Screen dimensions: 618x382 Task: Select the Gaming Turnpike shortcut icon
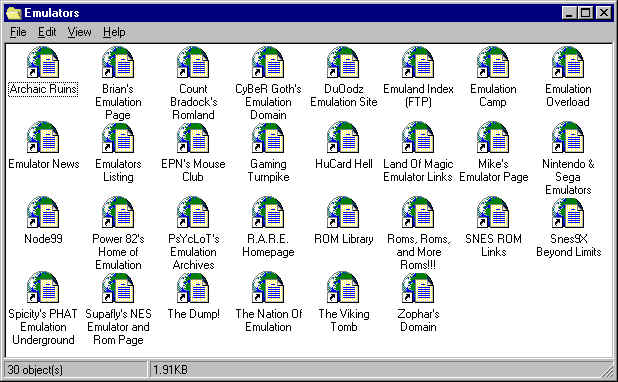click(x=268, y=137)
